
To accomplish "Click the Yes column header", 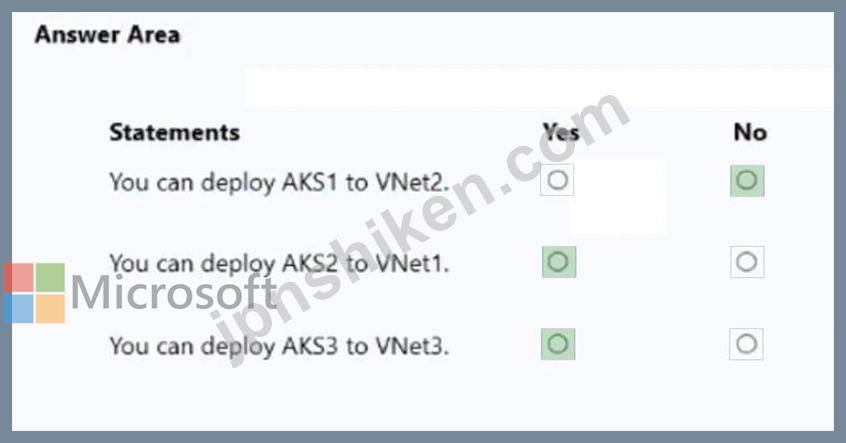I will (561, 132).
